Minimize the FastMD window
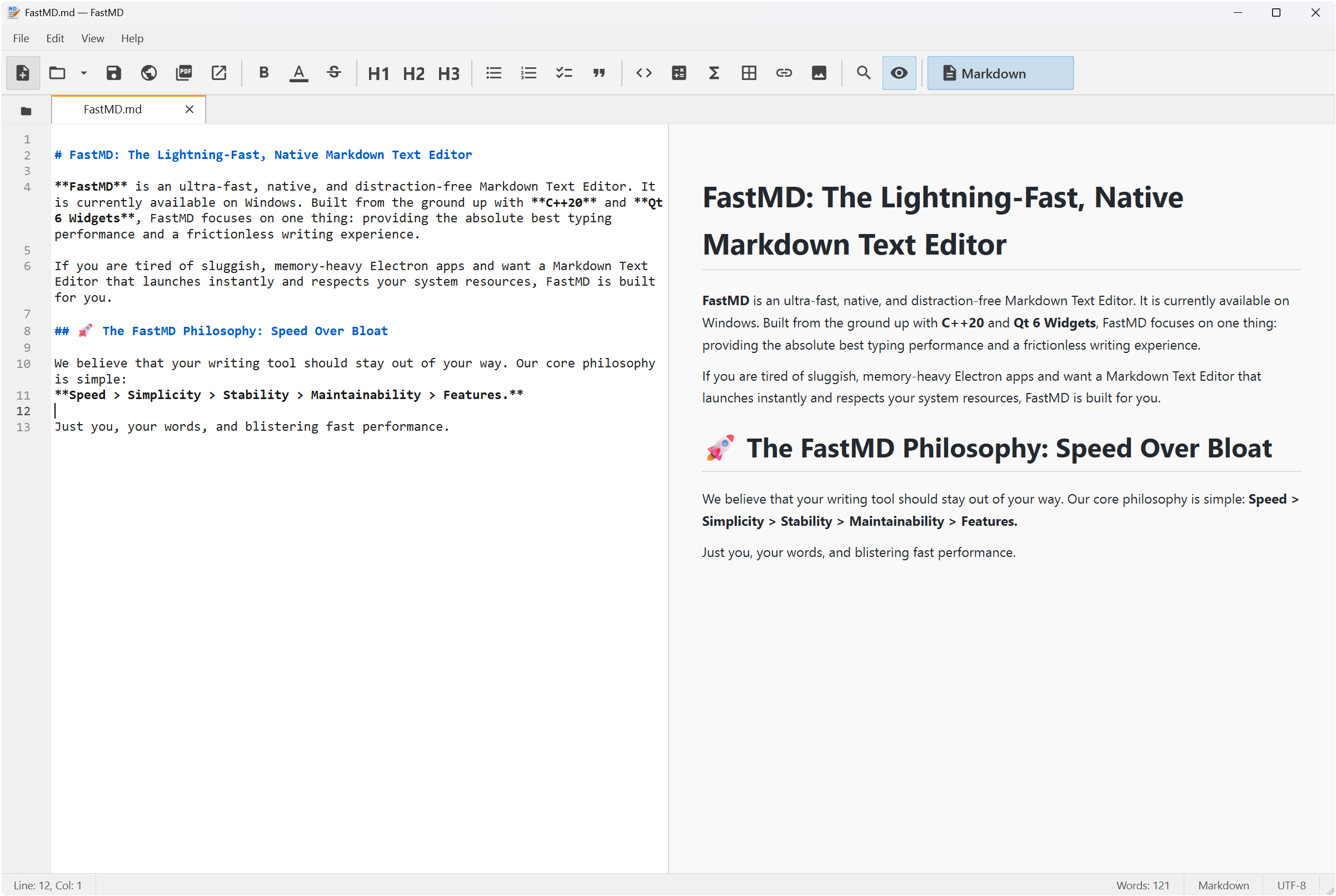This screenshot has width=1336, height=896. pyautogui.click(x=1238, y=13)
